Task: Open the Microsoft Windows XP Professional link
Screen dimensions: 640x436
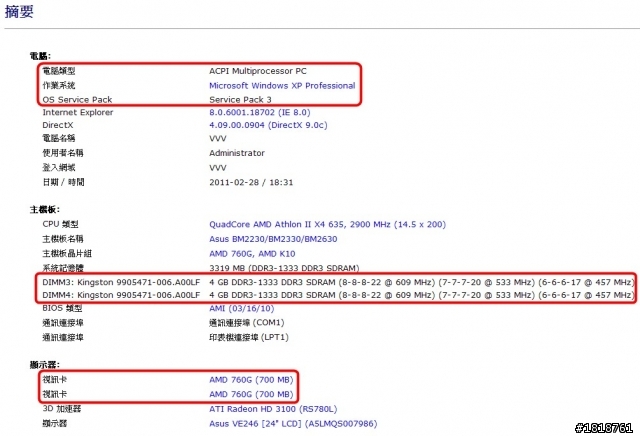Action: (282, 86)
